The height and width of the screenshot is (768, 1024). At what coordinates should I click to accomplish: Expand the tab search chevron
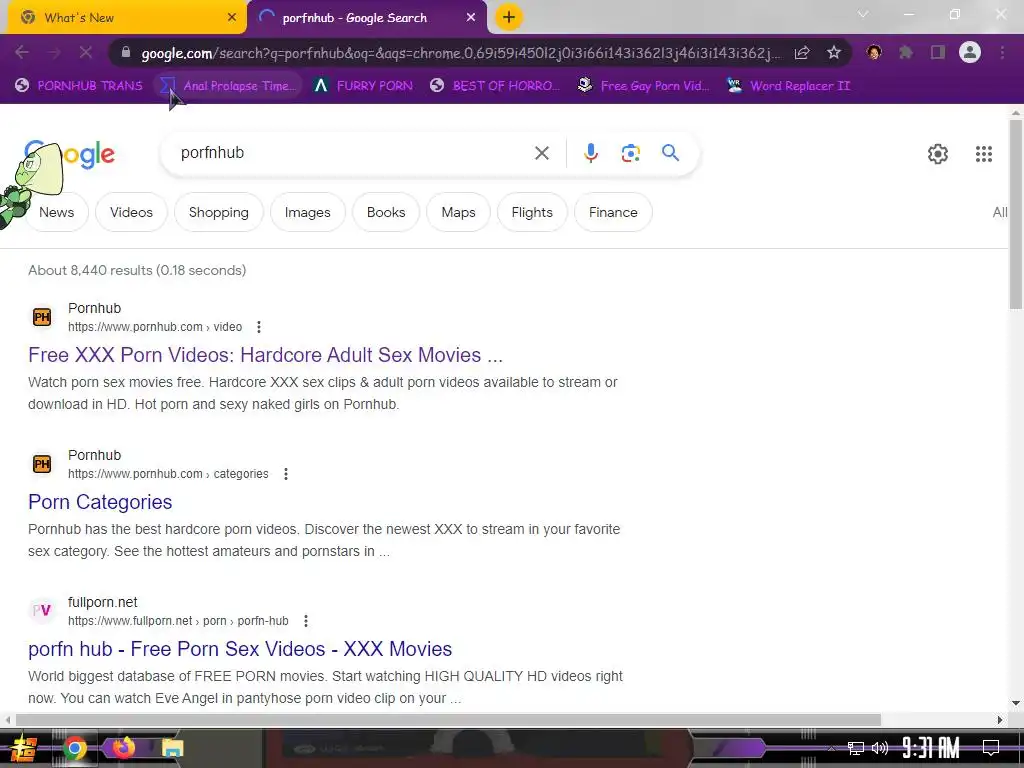click(x=863, y=14)
